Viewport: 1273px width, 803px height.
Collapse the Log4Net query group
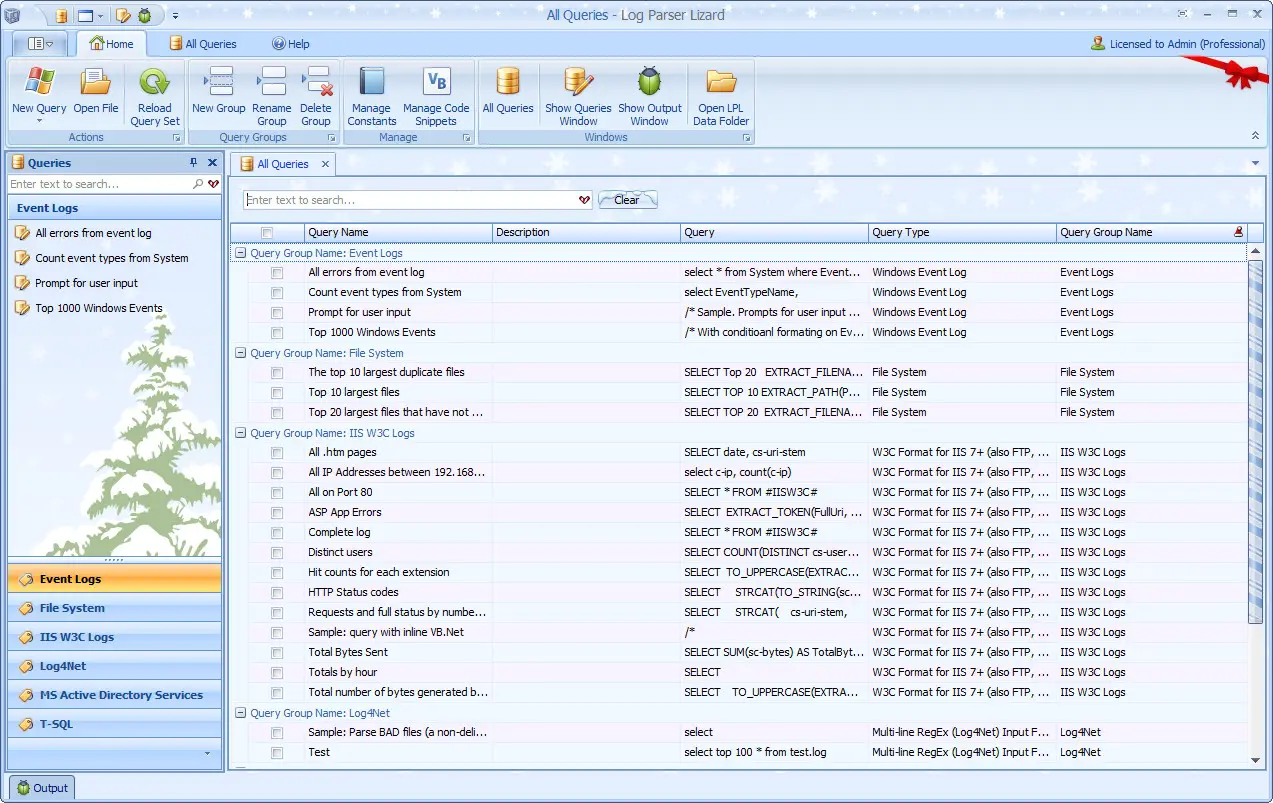point(240,713)
